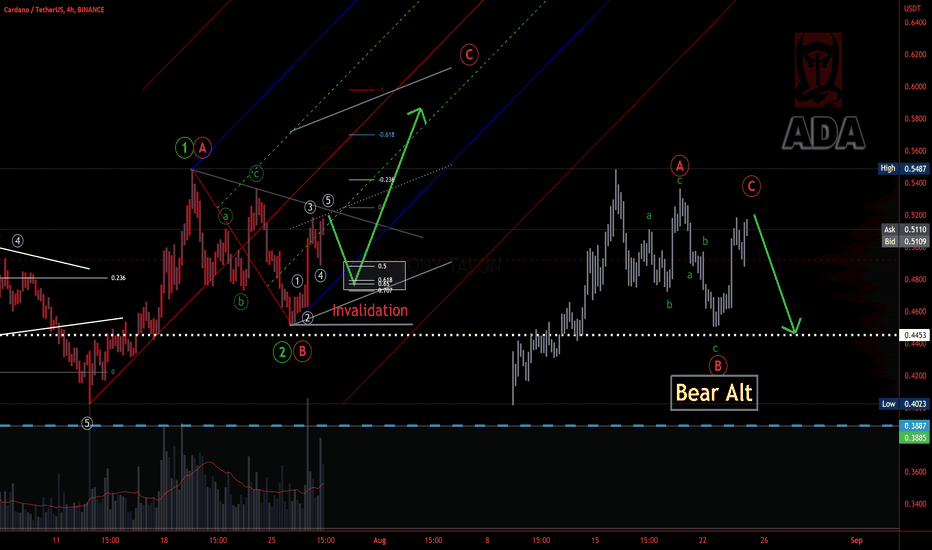Click the 0.6400 price axis value
The width and height of the screenshot is (932, 550).
coord(915,23)
